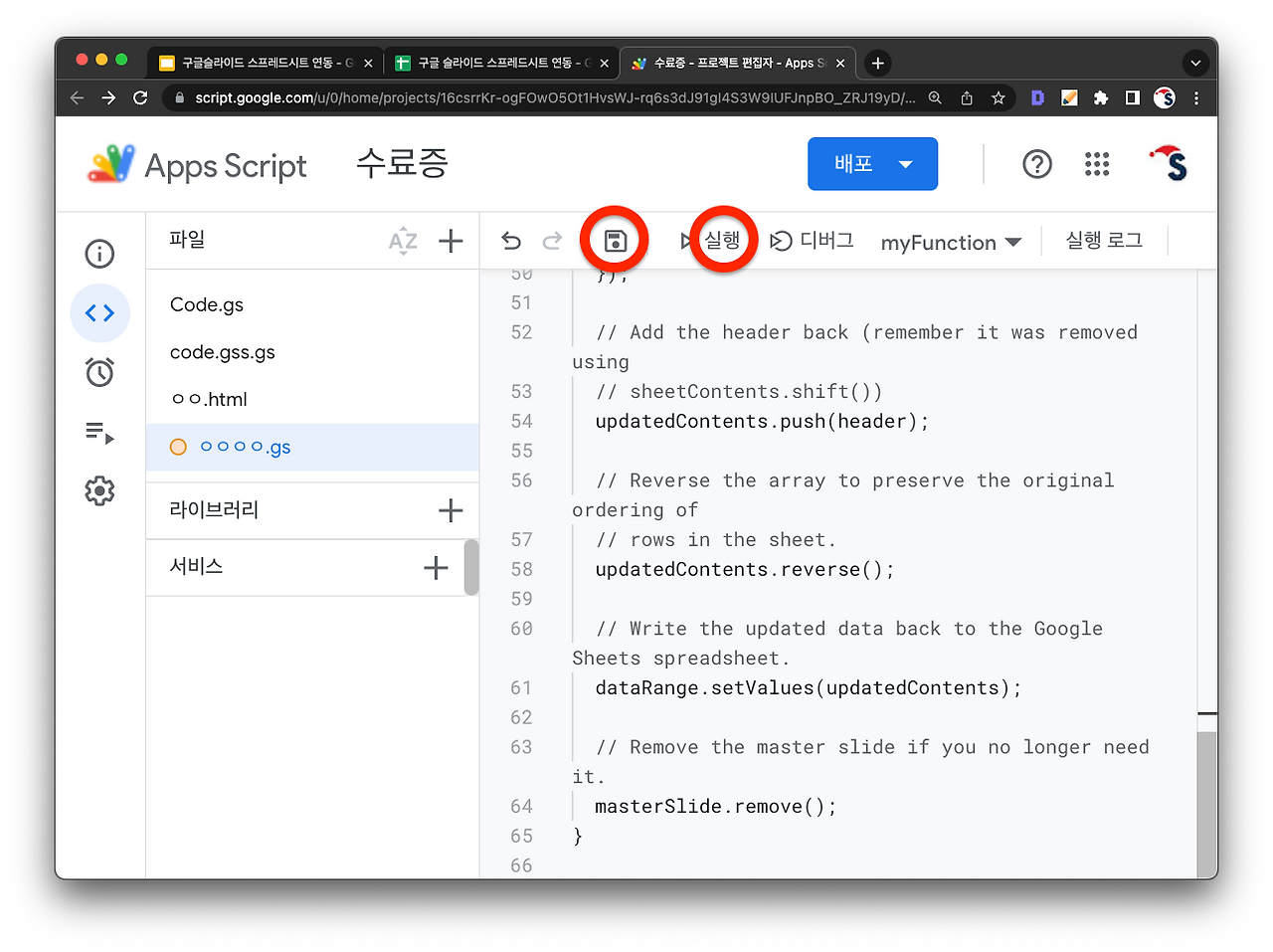Open the Google account avatar
Image resolution: width=1273 pixels, height=952 pixels.
1170,163
